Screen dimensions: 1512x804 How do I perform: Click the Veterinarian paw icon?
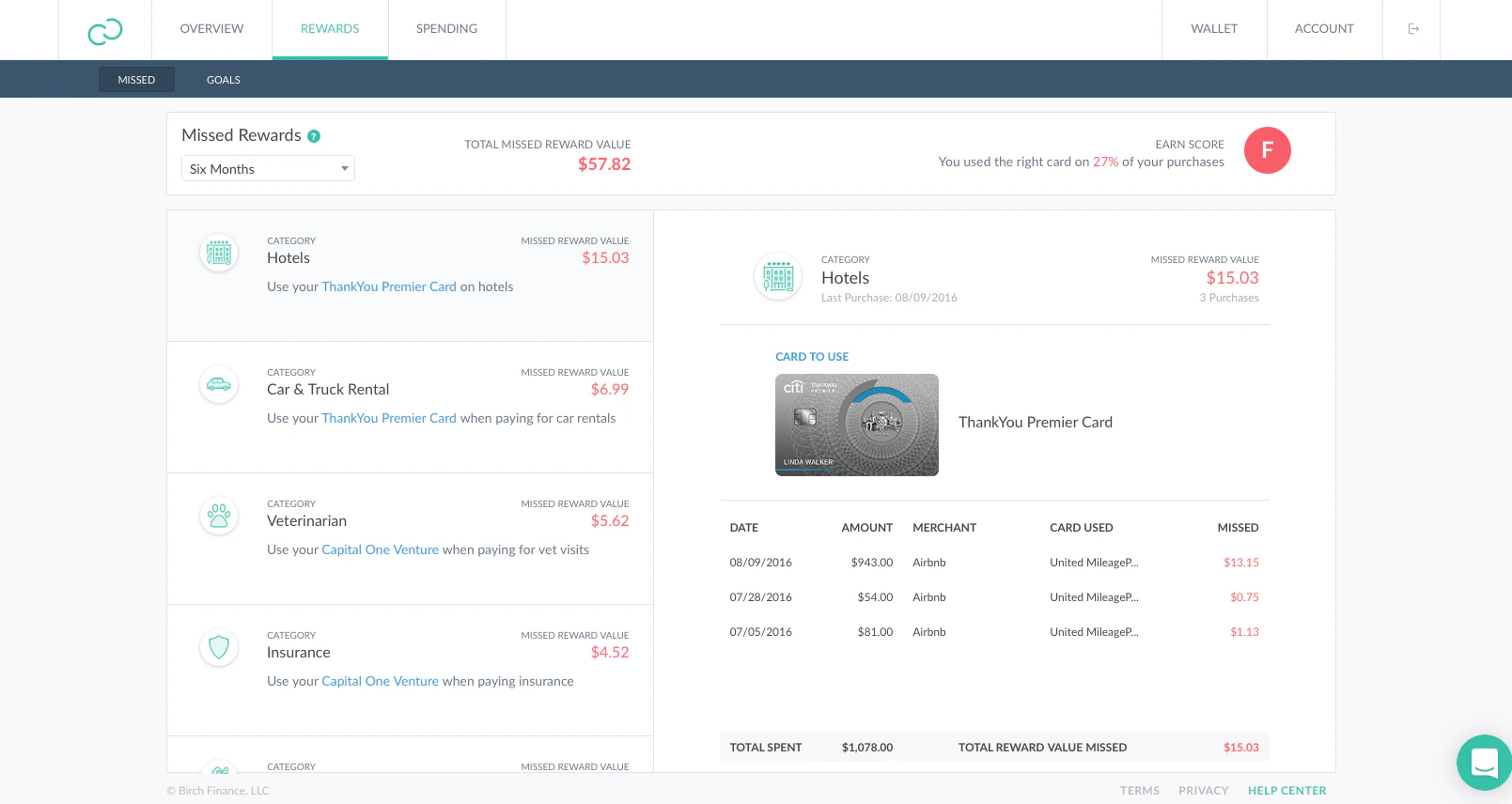click(219, 516)
